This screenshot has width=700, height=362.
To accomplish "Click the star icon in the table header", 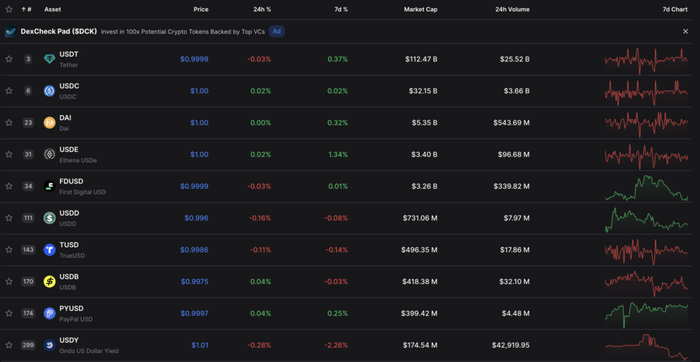I will [x=8, y=9].
